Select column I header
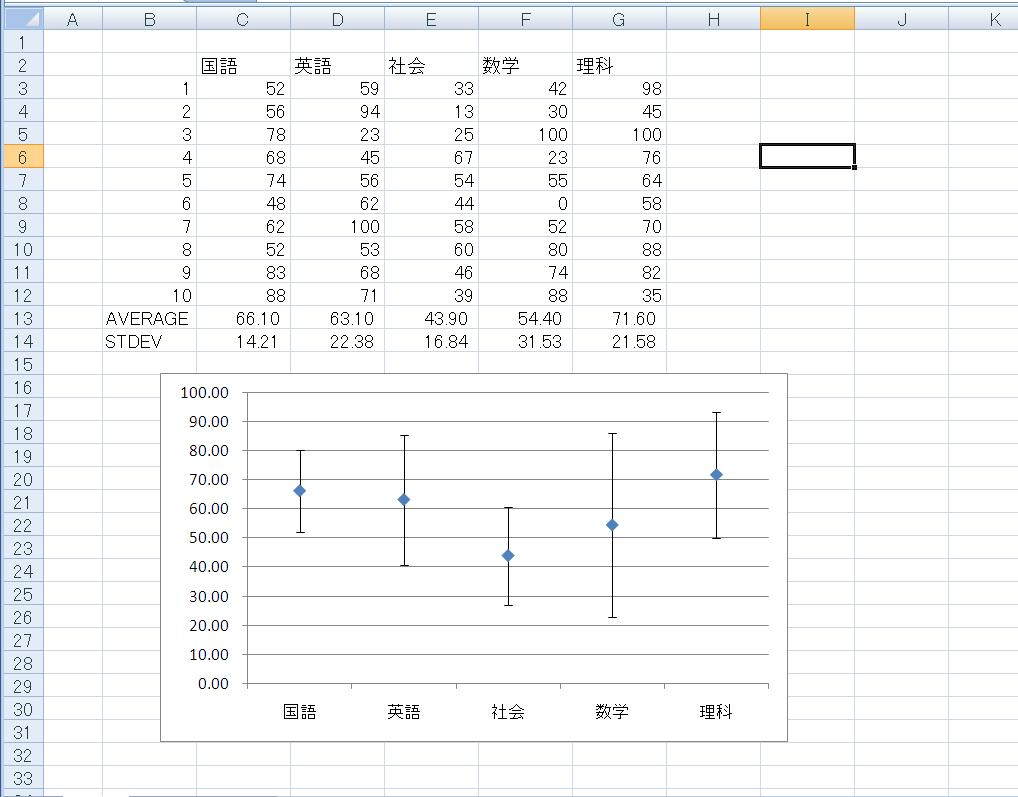The width and height of the screenshot is (1018, 797). point(806,20)
